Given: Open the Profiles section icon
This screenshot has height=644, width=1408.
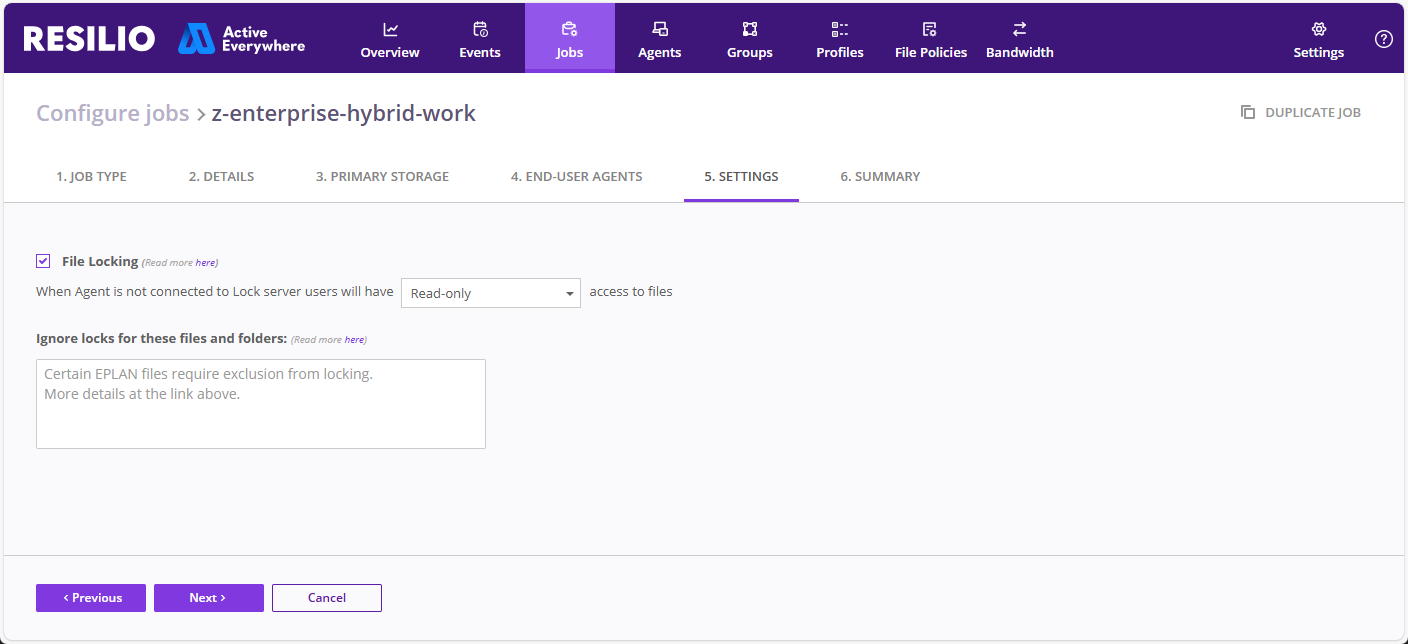Looking at the screenshot, I should click(x=840, y=29).
